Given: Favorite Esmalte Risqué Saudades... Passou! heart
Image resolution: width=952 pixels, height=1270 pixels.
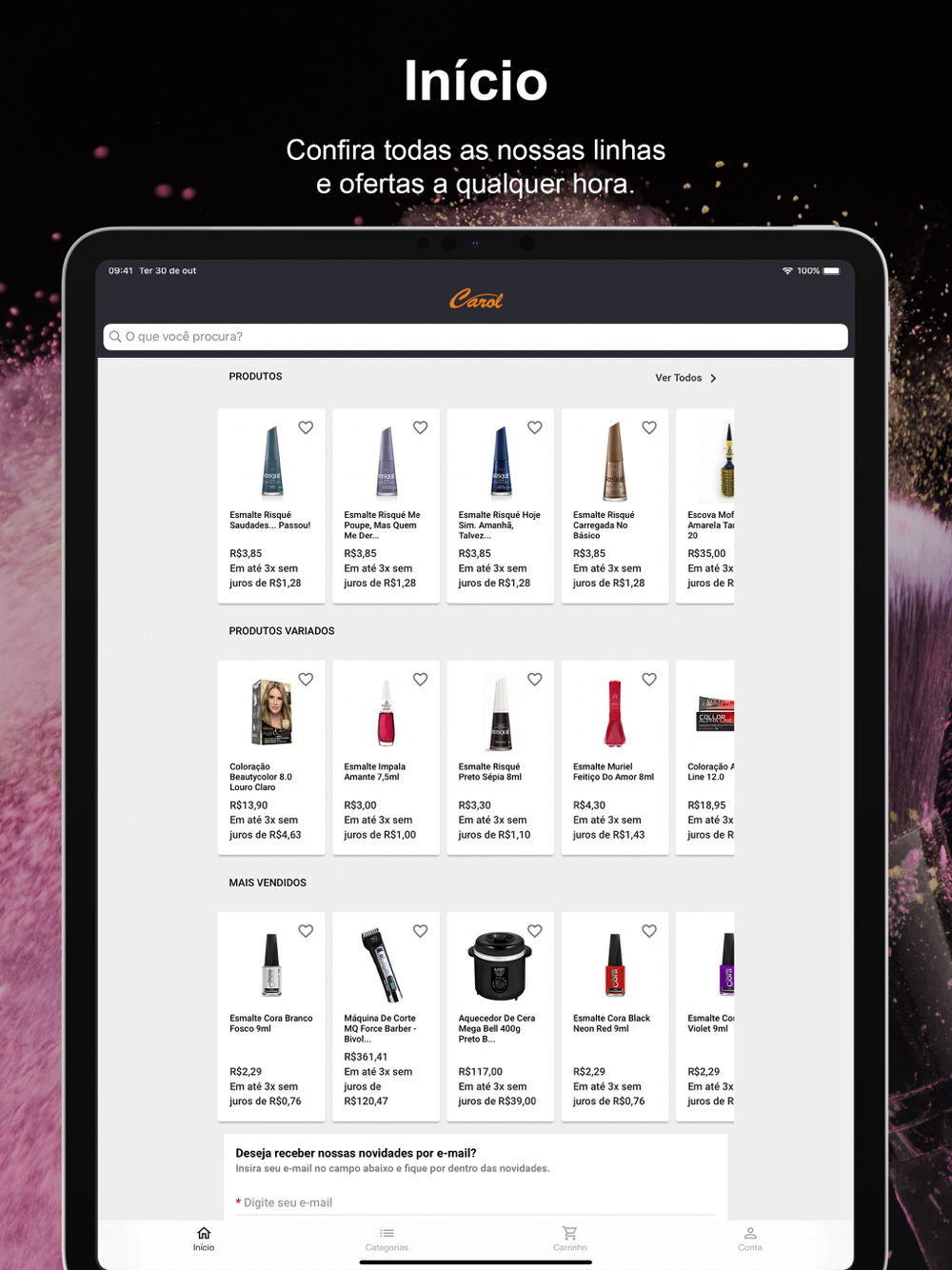Looking at the screenshot, I should (306, 427).
